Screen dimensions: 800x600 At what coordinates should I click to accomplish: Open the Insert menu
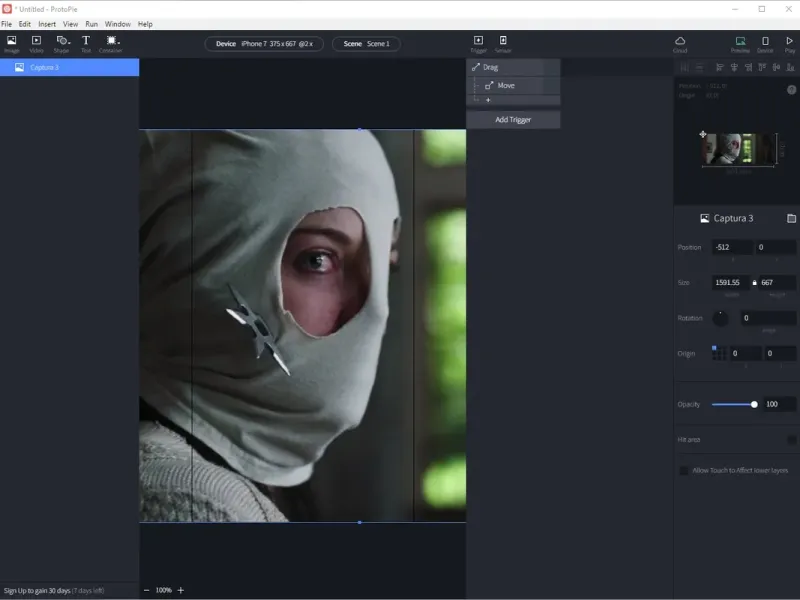click(x=47, y=23)
